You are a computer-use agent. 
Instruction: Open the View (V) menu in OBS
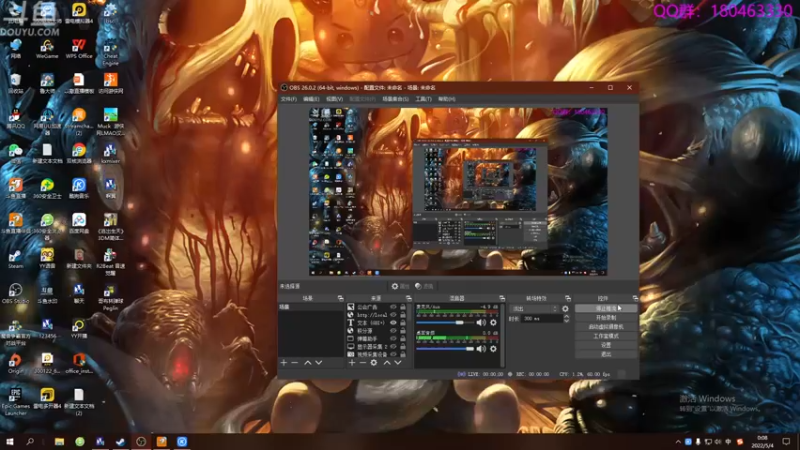(335, 99)
